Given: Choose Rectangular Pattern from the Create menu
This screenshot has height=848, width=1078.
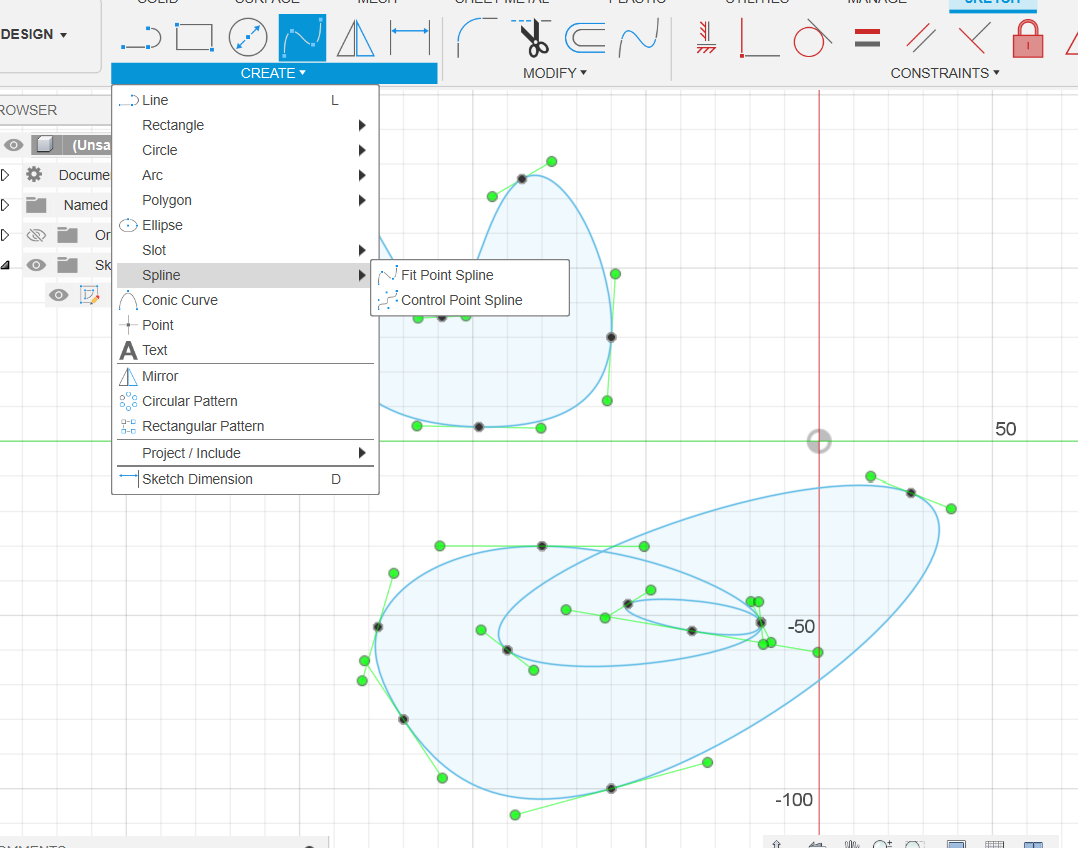Looking at the screenshot, I should (x=245, y=426).
